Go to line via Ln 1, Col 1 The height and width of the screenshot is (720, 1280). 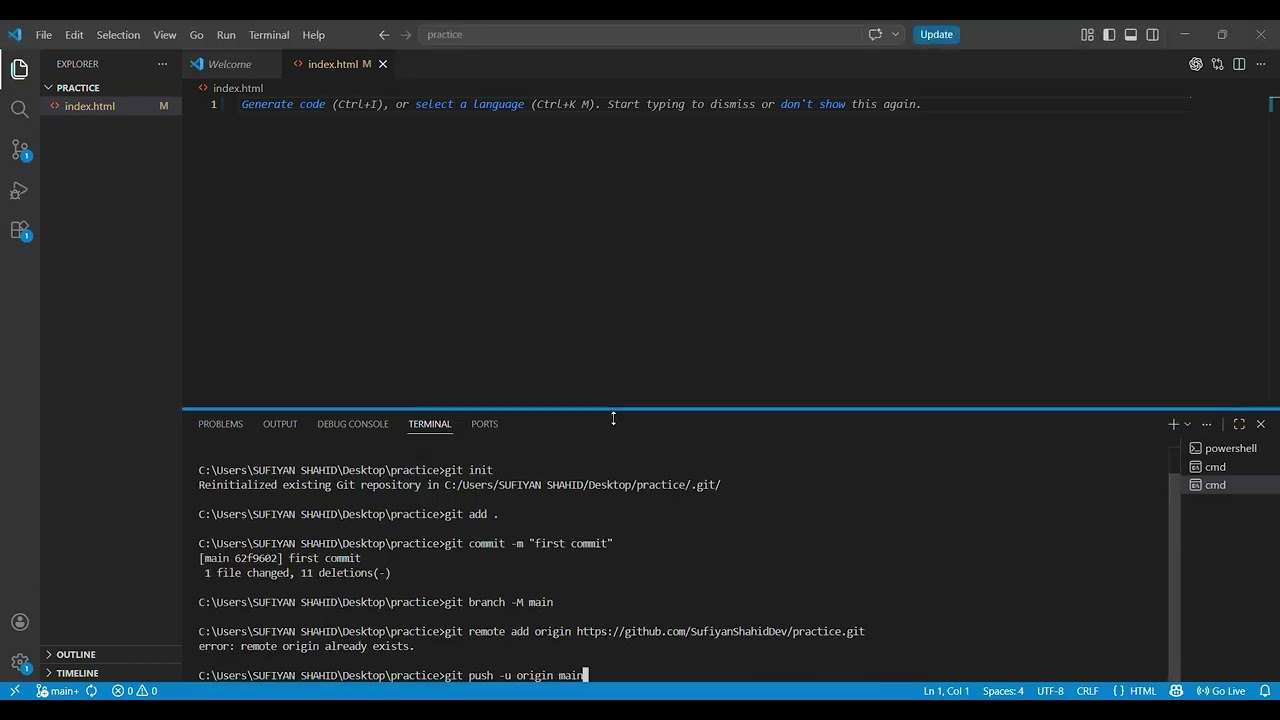(946, 691)
